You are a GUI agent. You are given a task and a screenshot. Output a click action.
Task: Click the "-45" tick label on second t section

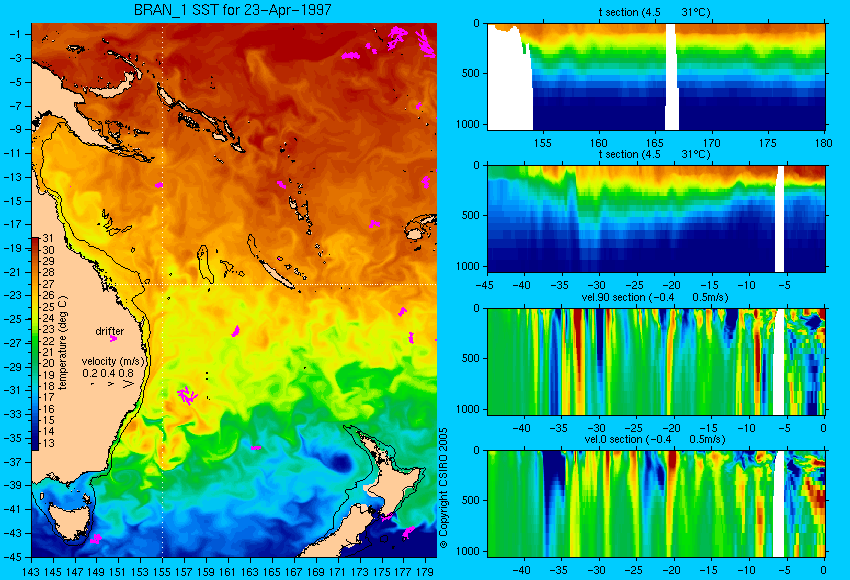click(485, 285)
